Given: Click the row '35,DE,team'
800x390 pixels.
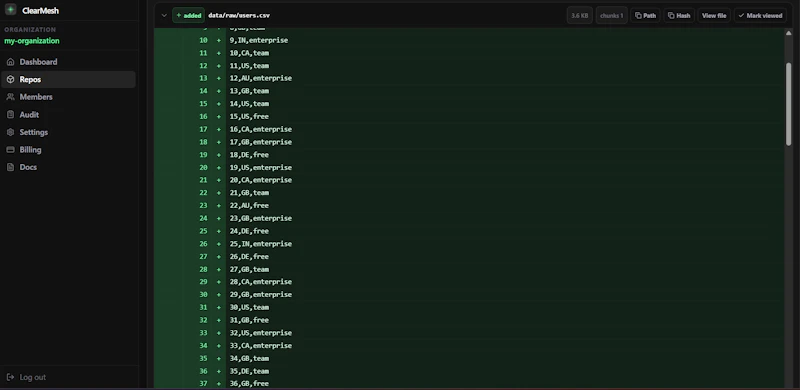Looking at the screenshot, I should [x=469, y=371].
